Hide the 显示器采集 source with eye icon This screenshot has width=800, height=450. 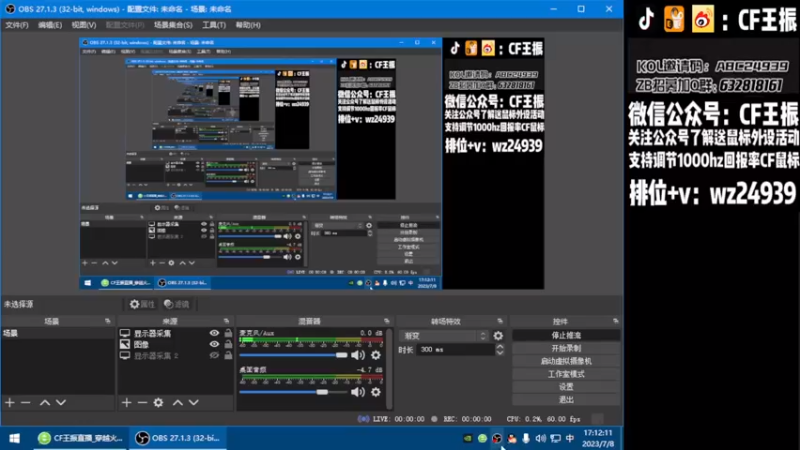point(214,333)
